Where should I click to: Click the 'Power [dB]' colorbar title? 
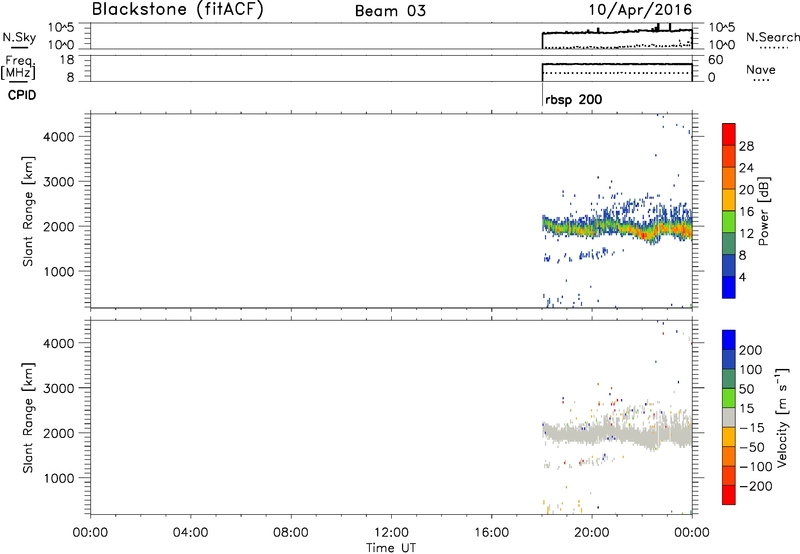[763, 211]
